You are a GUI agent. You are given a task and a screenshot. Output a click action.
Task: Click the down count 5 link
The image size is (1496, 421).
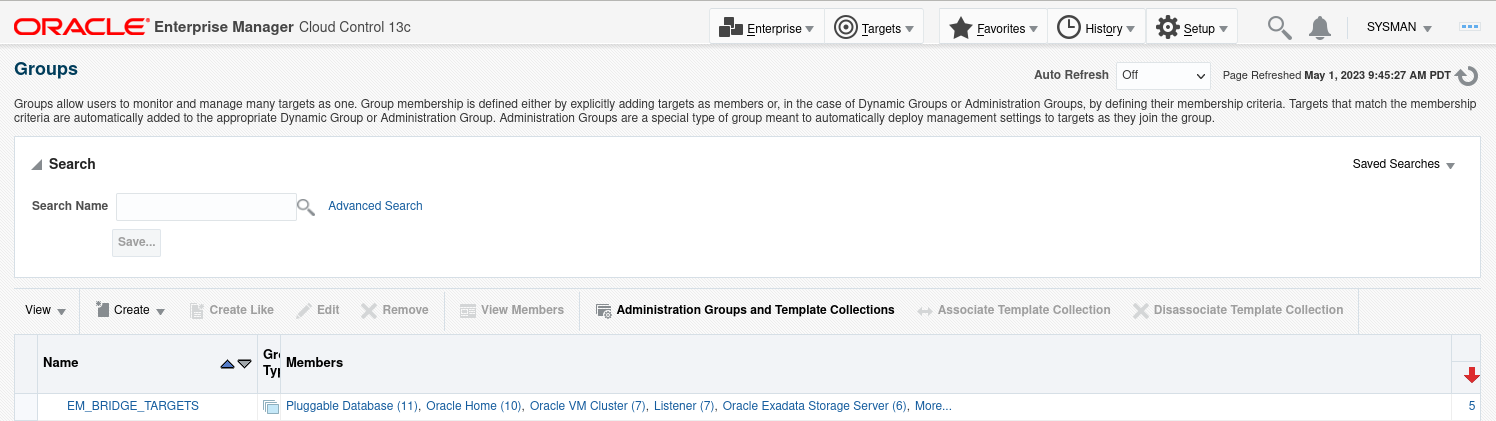point(1472,406)
